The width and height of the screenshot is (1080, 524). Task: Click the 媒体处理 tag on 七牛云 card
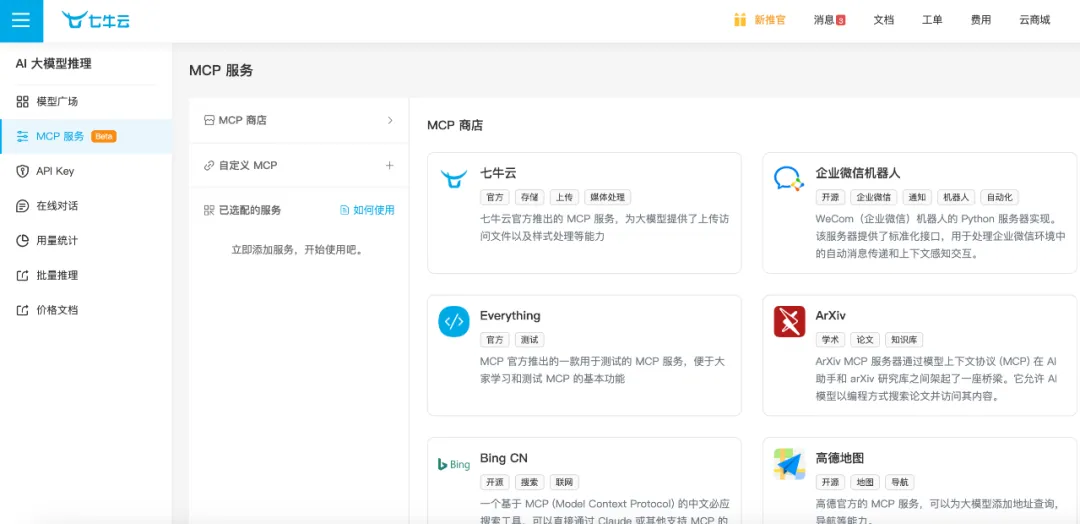tap(608, 198)
